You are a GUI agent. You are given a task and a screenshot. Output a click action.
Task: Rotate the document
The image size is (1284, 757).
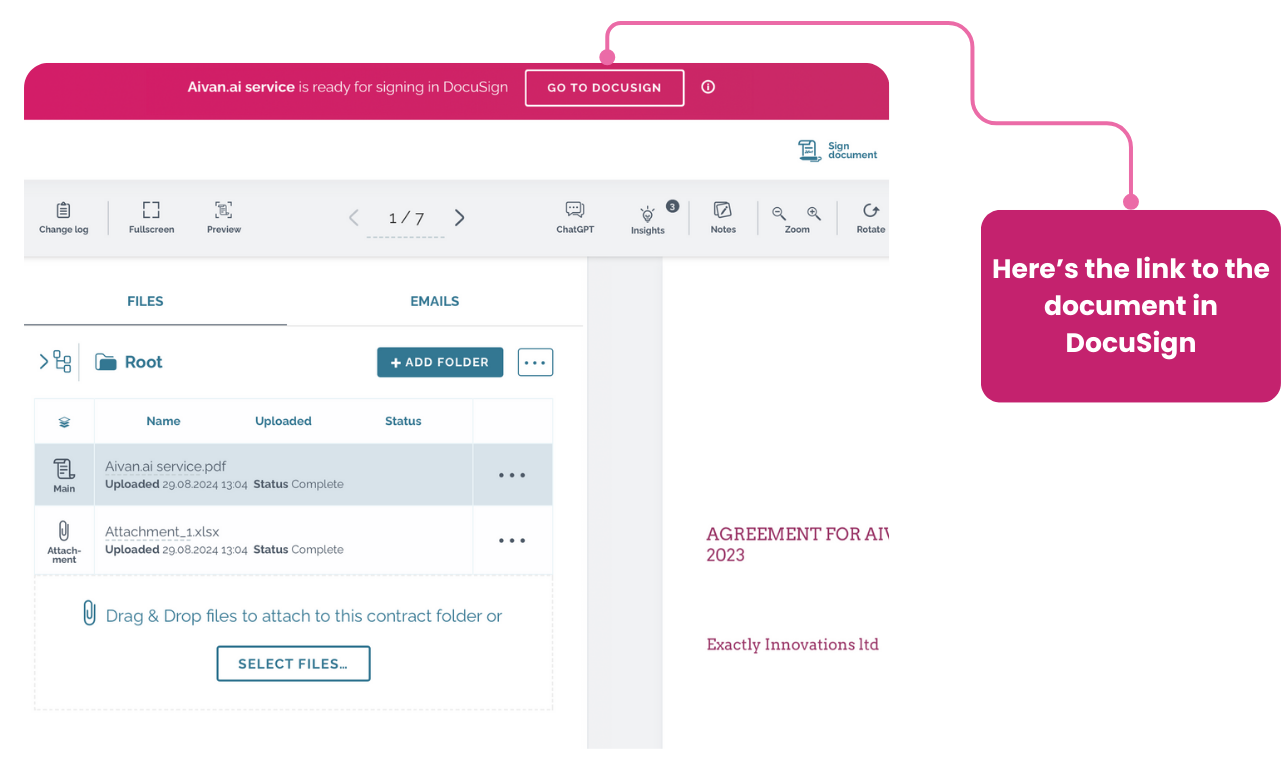871,217
